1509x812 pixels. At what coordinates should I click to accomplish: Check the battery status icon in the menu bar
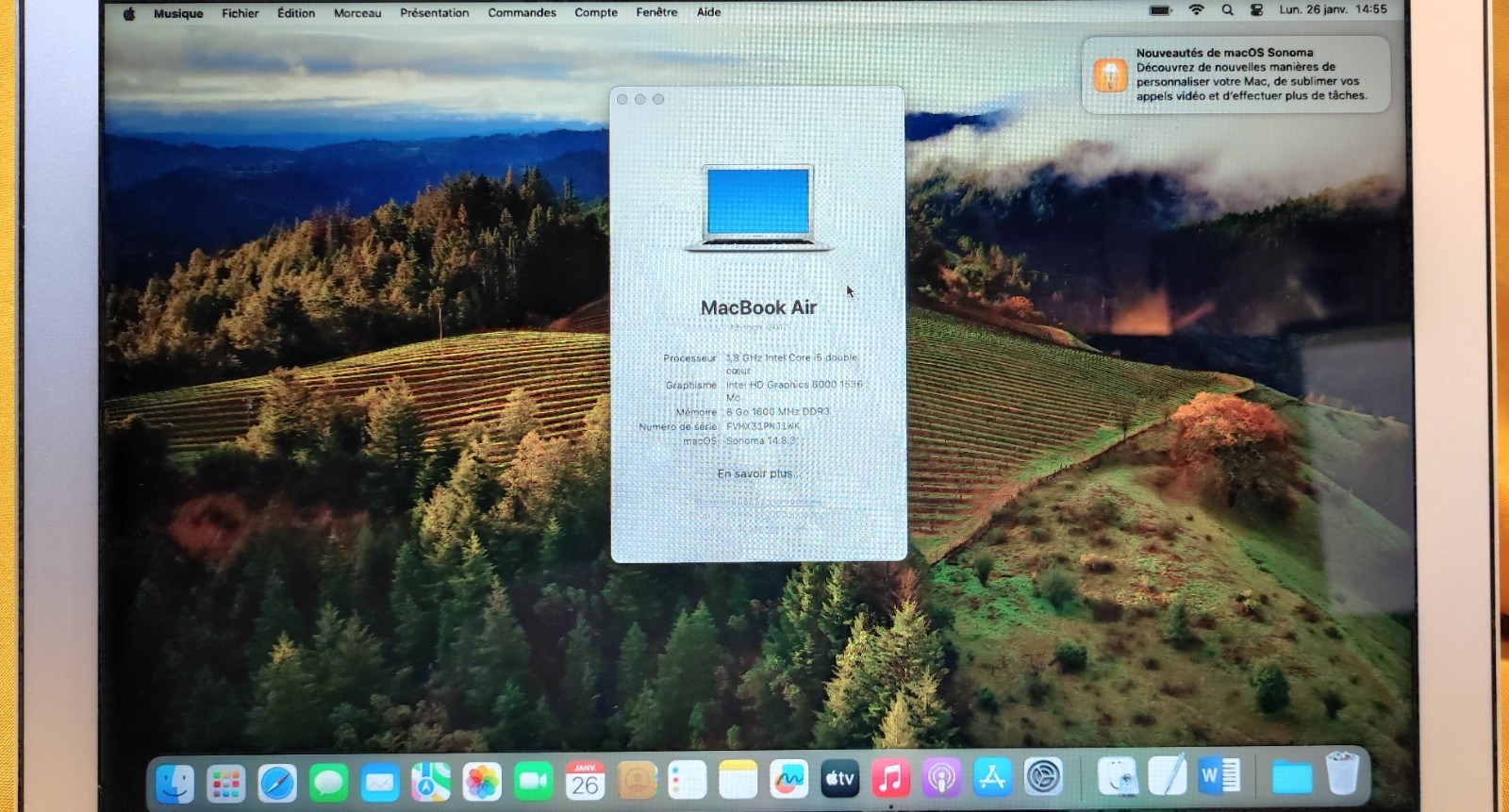pyautogui.click(x=1160, y=10)
